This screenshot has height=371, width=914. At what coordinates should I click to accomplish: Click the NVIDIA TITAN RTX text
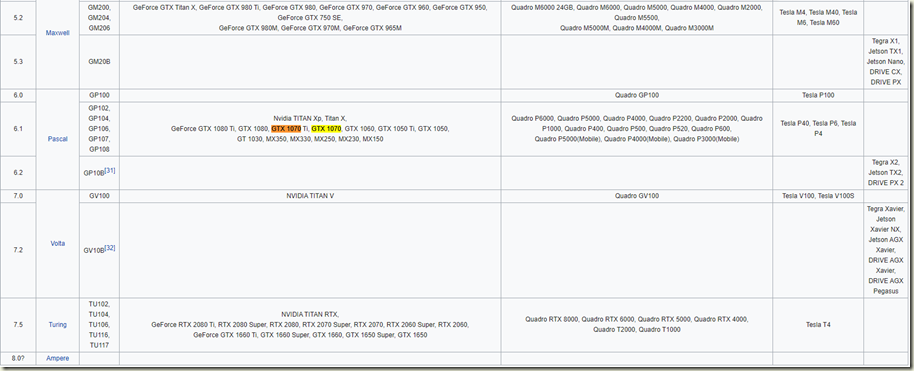[x=310, y=314]
